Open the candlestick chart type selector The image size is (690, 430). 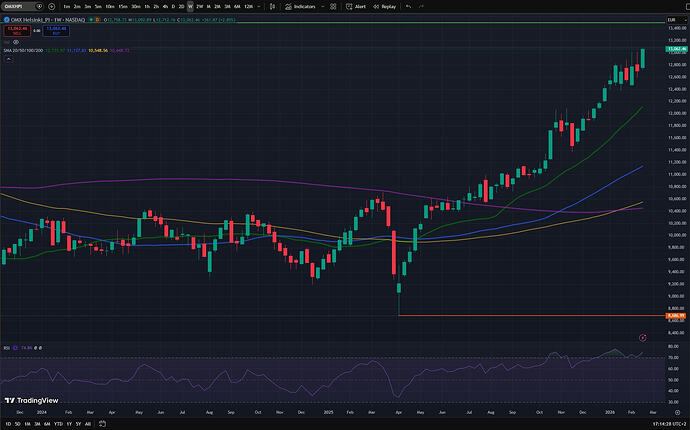click(x=272, y=7)
